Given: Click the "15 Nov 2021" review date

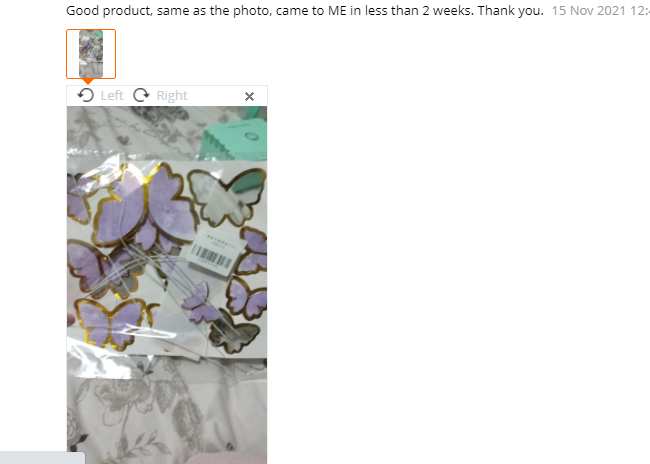Looking at the screenshot, I should (x=589, y=10).
